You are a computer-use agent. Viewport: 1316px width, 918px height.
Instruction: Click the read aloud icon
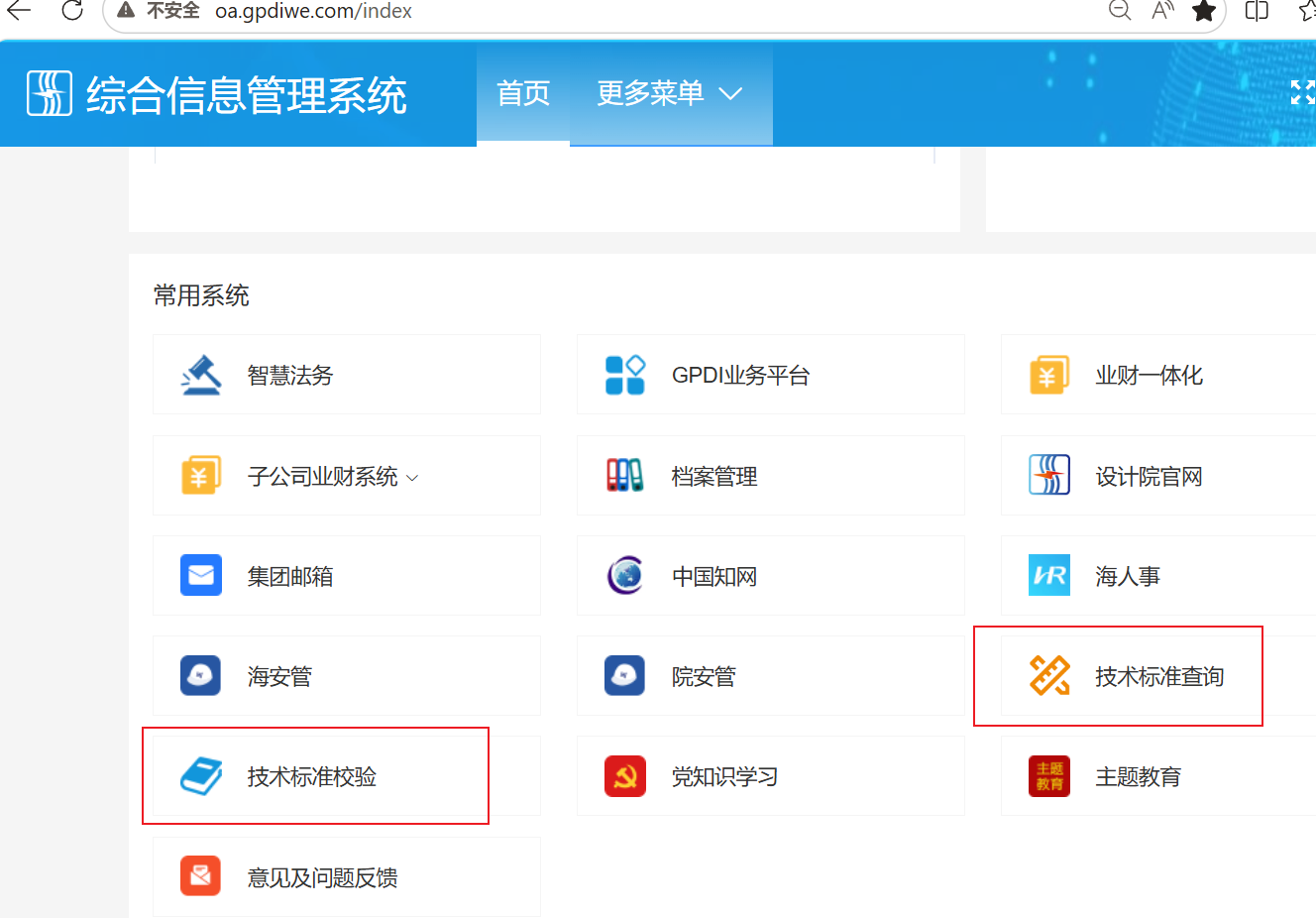1162,11
